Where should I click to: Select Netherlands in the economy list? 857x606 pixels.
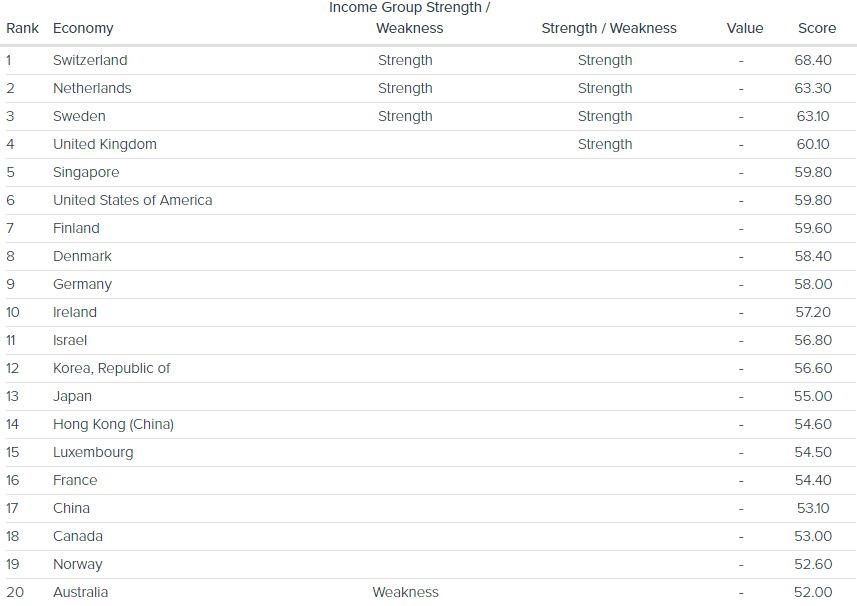pyautogui.click(x=92, y=88)
